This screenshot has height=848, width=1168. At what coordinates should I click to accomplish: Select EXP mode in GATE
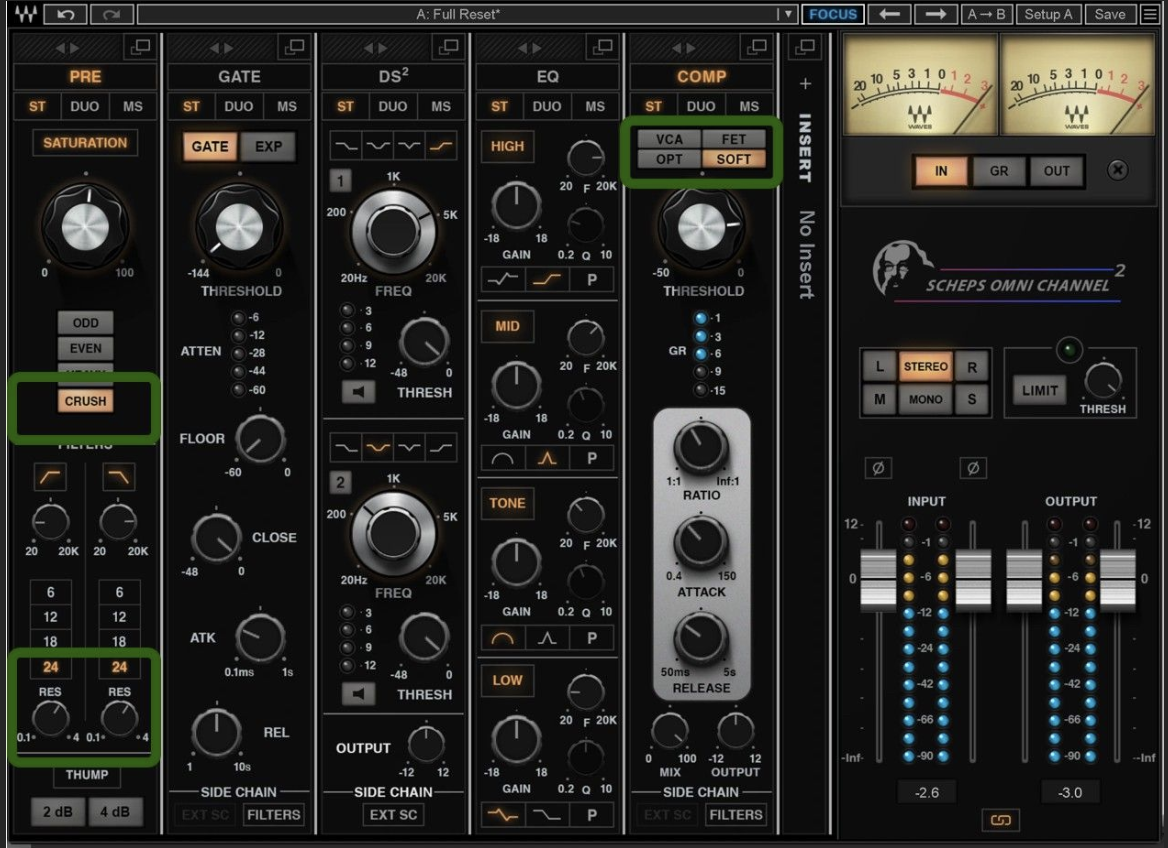tap(268, 146)
